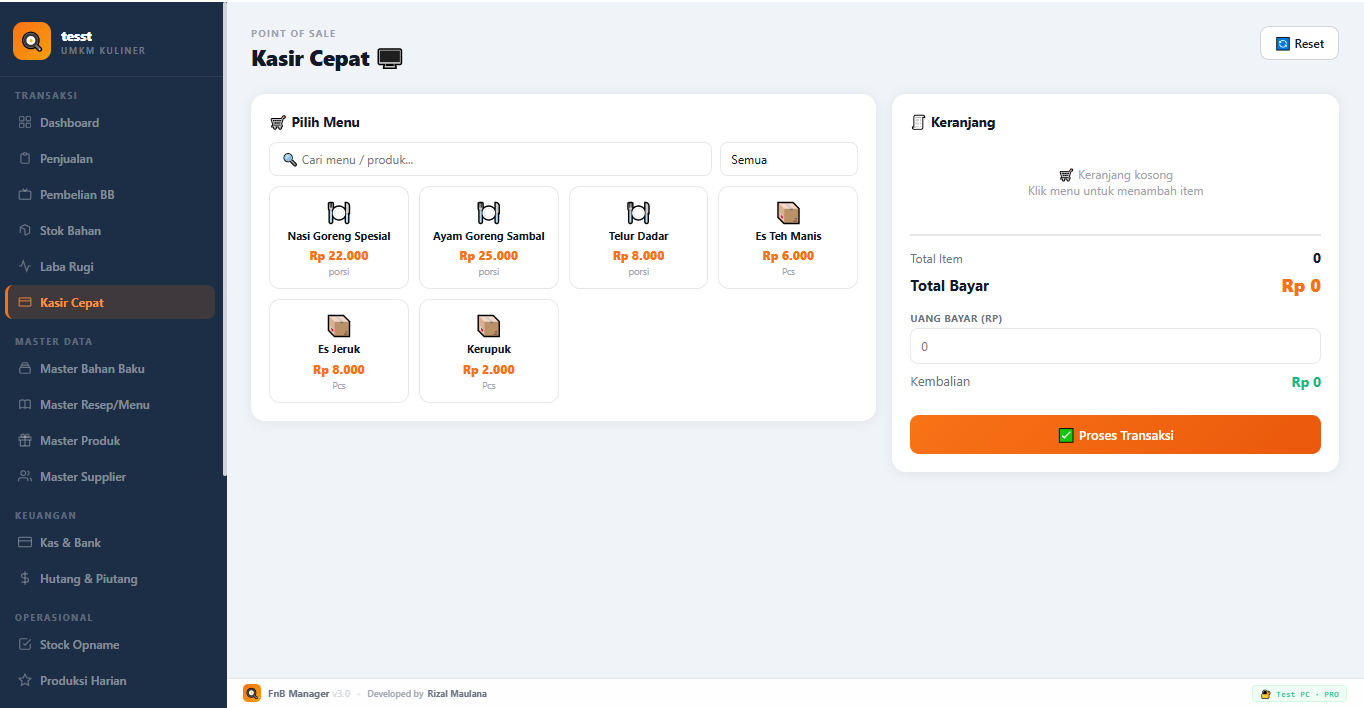Click the box icon on Kerupuk
Image resolution: width=1364 pixels, height=708 pixels.
click(x=489, y=325)
